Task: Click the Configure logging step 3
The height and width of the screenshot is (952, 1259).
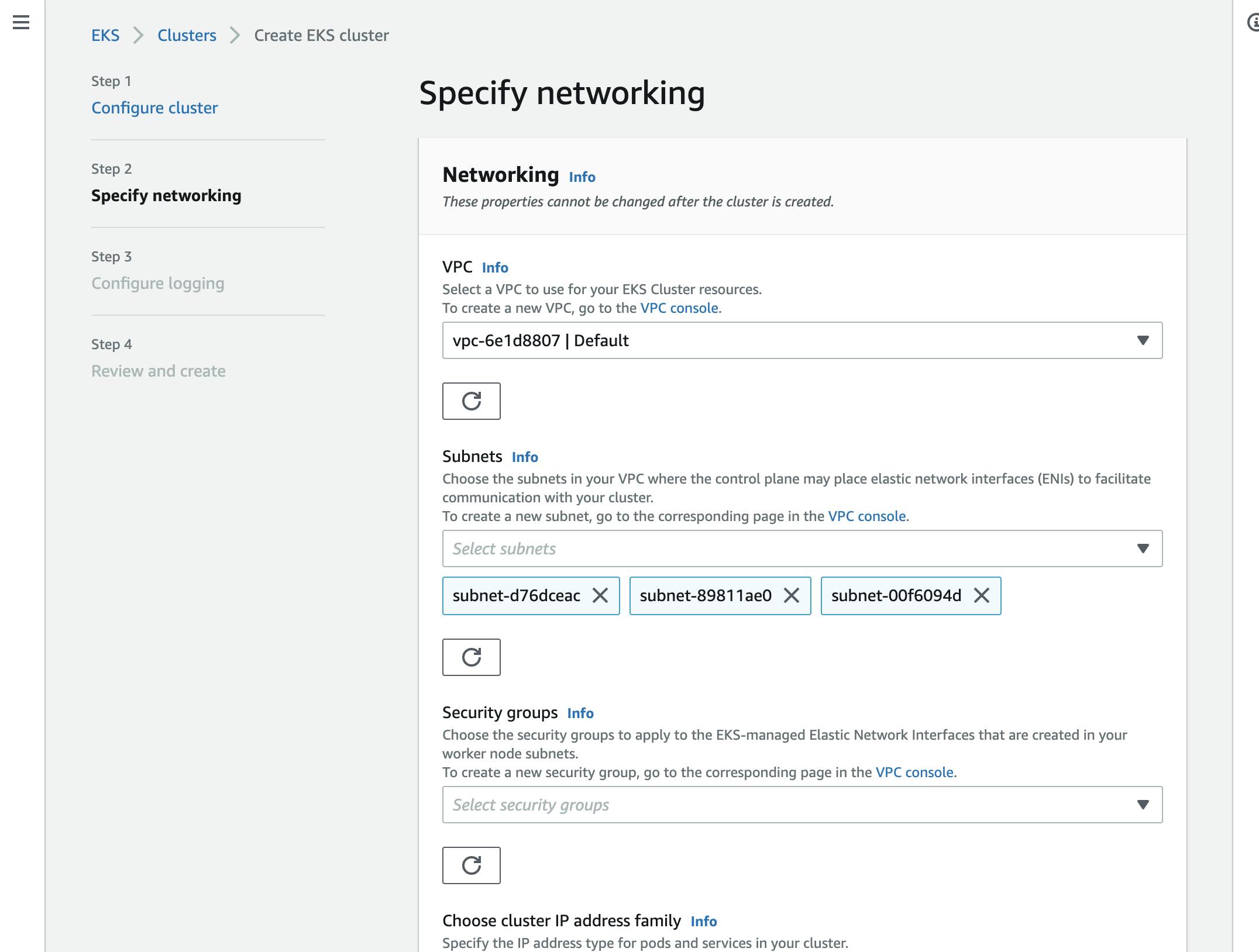Action: (x=158, y=283)
